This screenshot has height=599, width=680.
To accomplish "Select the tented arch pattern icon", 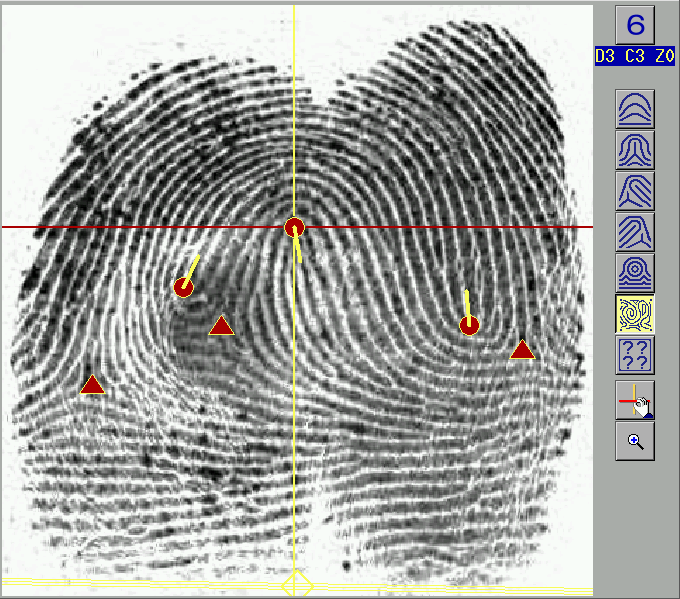I will pyautogui.click(x=635, y=150).
